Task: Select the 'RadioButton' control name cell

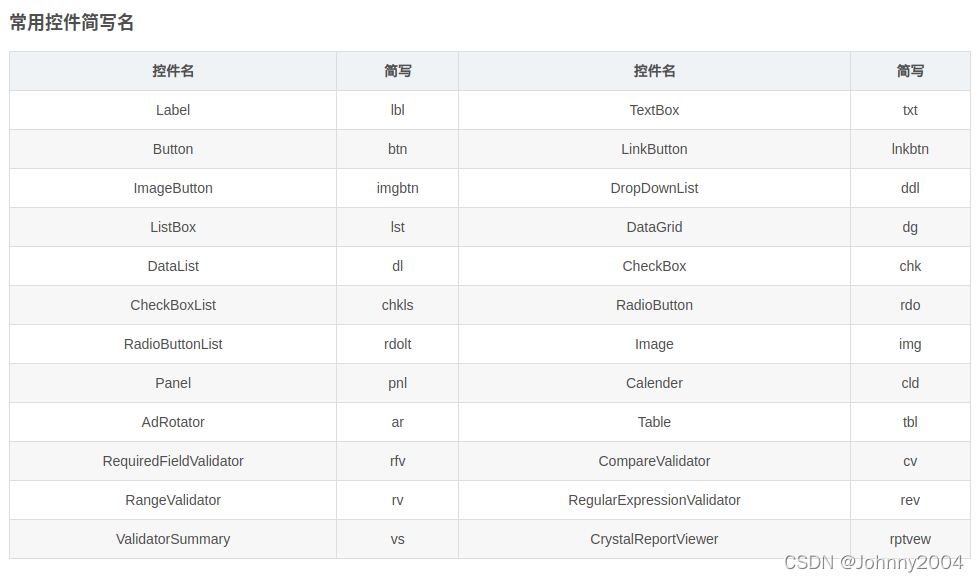Action: coord(654,305)
